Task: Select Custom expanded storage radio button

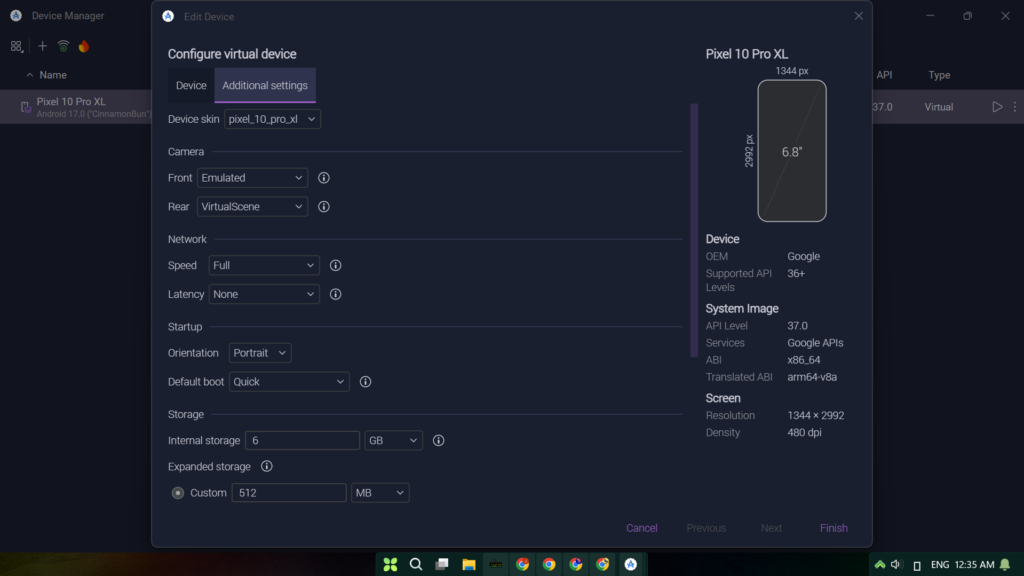Action: 178,493
